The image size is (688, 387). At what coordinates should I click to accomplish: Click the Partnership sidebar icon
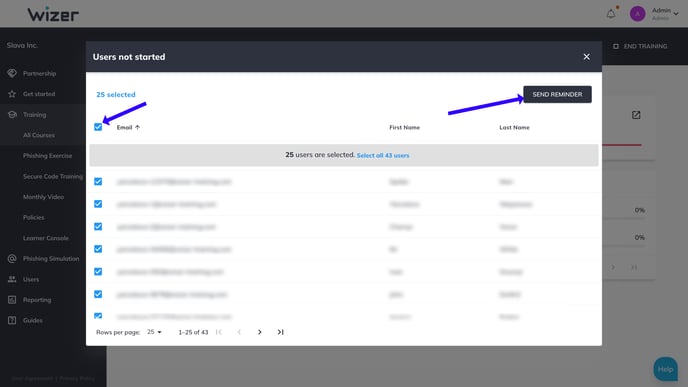12,73
